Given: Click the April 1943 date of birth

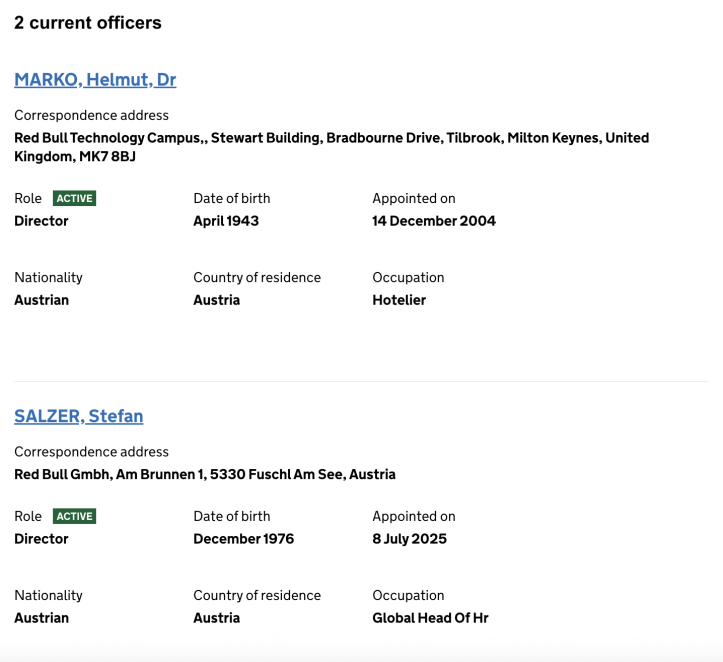Looking at the screenshot, I should (226, 221).
